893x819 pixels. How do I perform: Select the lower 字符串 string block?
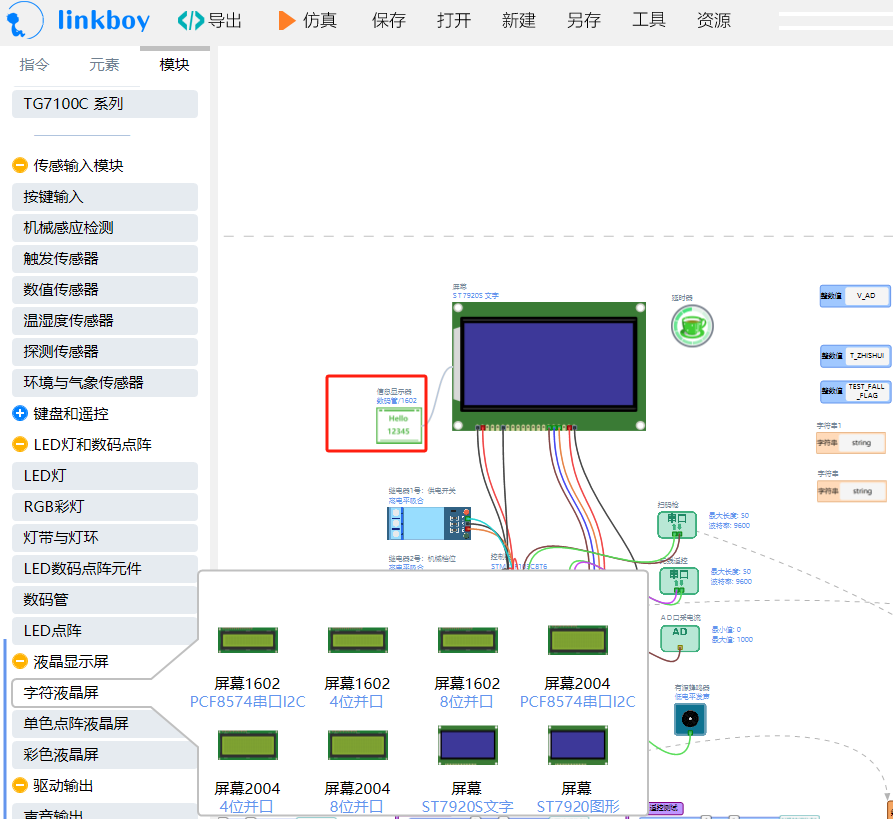(851, 491)
